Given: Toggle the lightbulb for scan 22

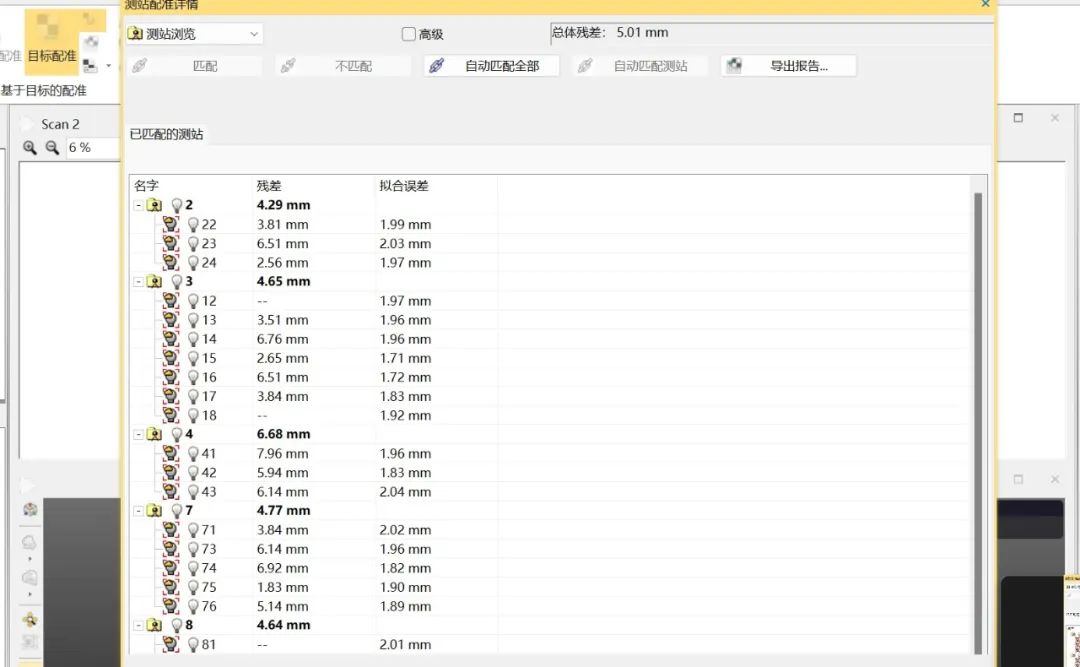Looking at the screenshot, I should tap(194, 225).
